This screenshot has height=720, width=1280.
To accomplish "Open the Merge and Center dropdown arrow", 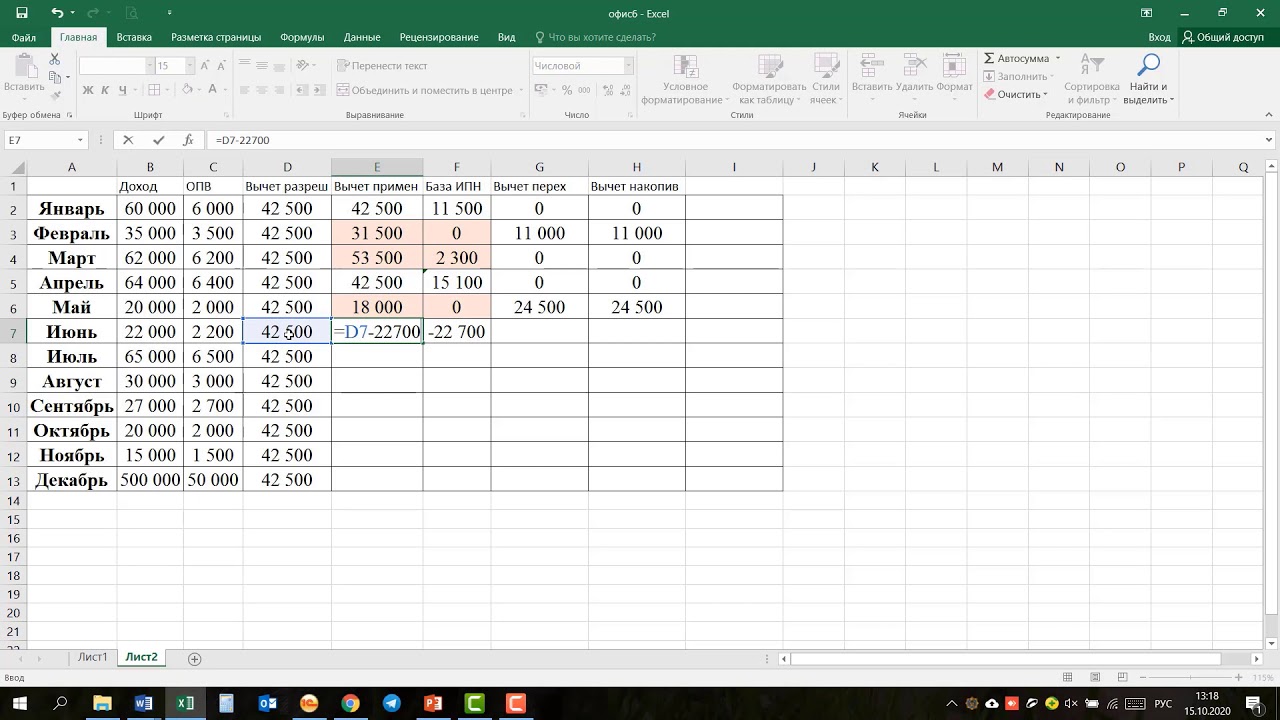I will pyautogui.click(x=521, y=90).
